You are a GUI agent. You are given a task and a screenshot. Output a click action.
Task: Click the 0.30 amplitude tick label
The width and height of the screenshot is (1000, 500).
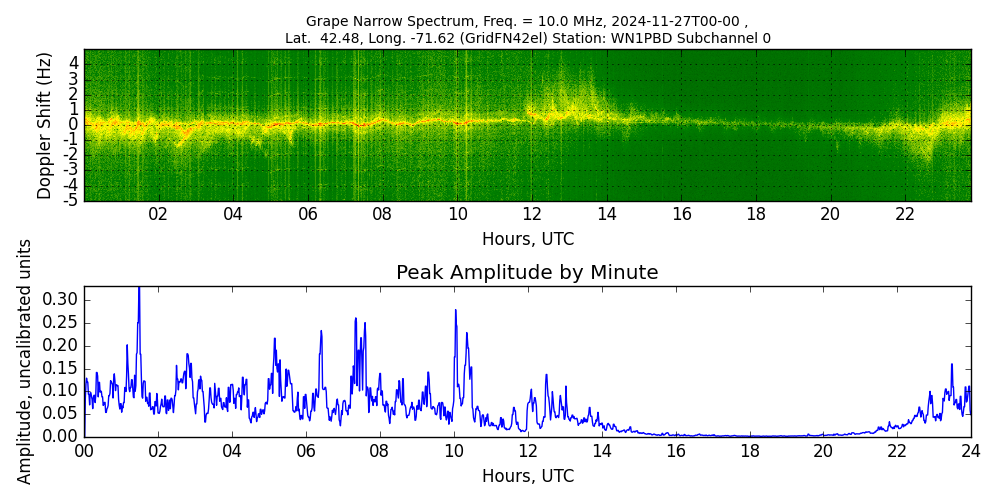coord(61,300)
